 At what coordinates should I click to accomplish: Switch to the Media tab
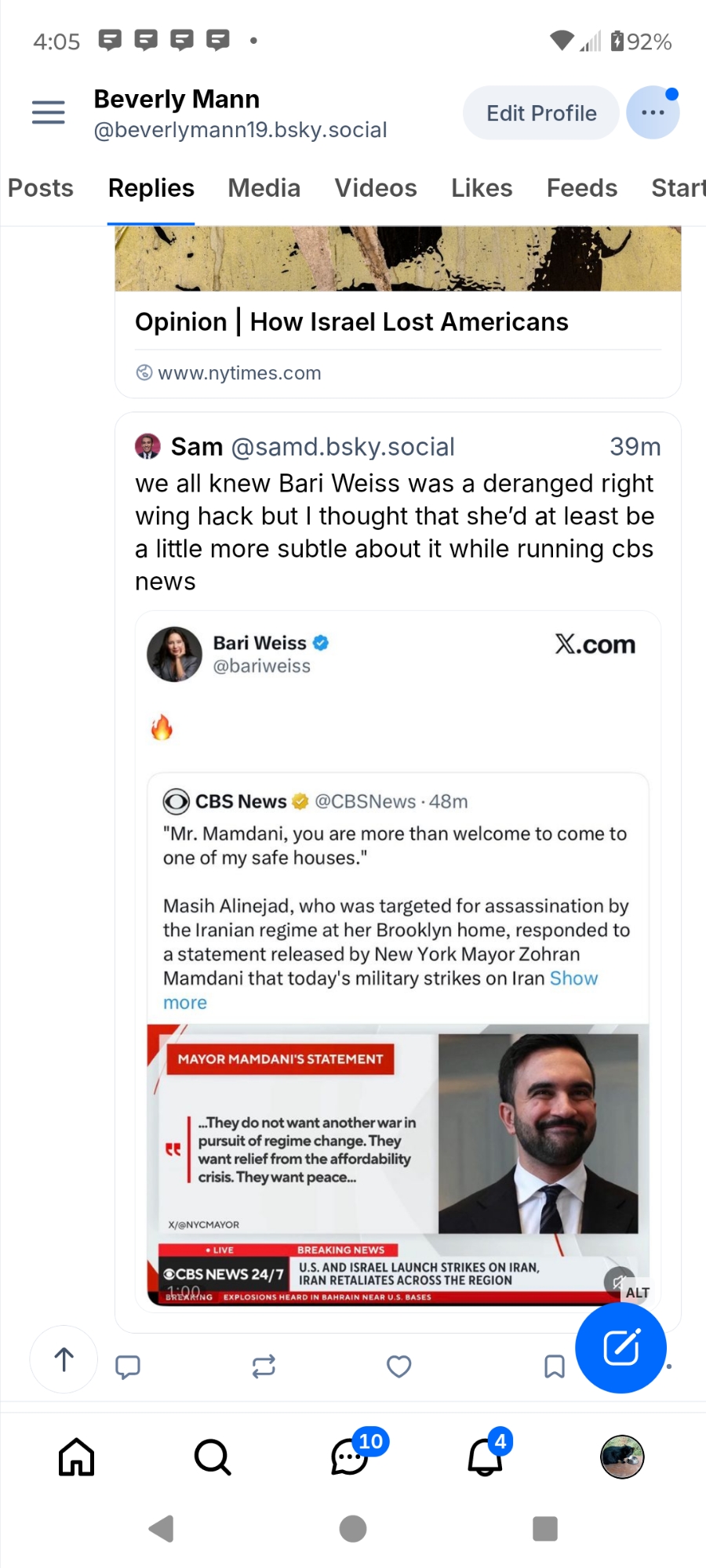(x=264, y=188)
